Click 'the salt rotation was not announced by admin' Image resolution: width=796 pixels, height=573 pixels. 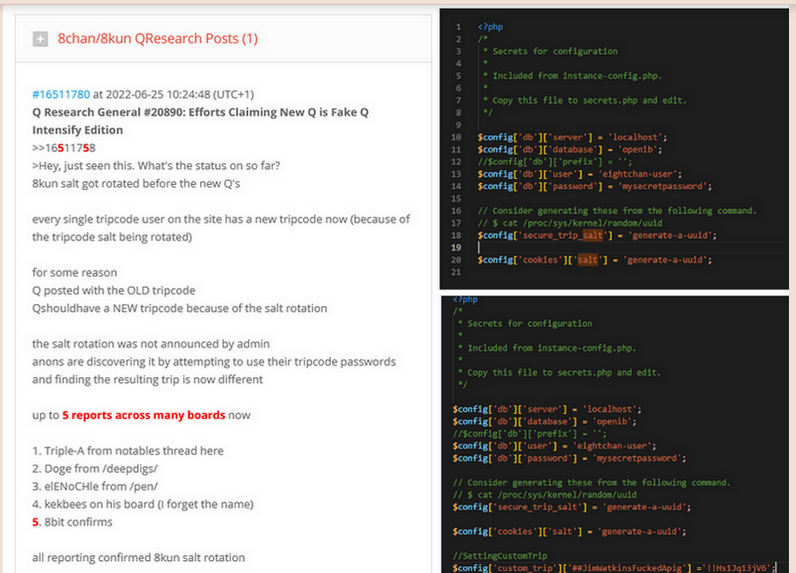click(x=151, y=344)
